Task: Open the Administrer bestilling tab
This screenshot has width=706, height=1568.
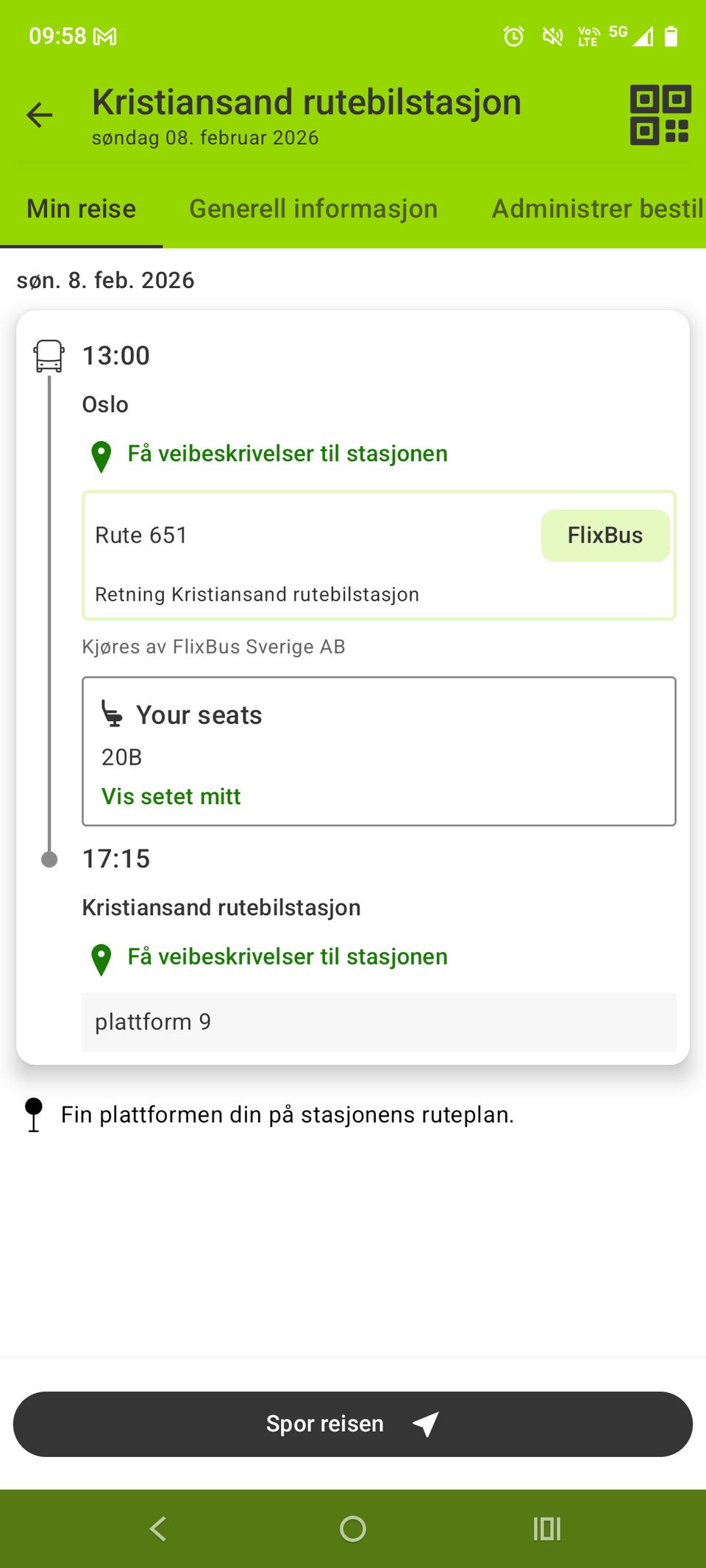Action: (x=597, y=209)
